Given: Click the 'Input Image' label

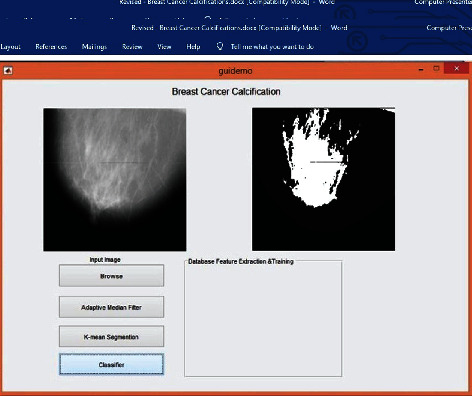Looking at the screenshot, I should (x=105, y=259).
